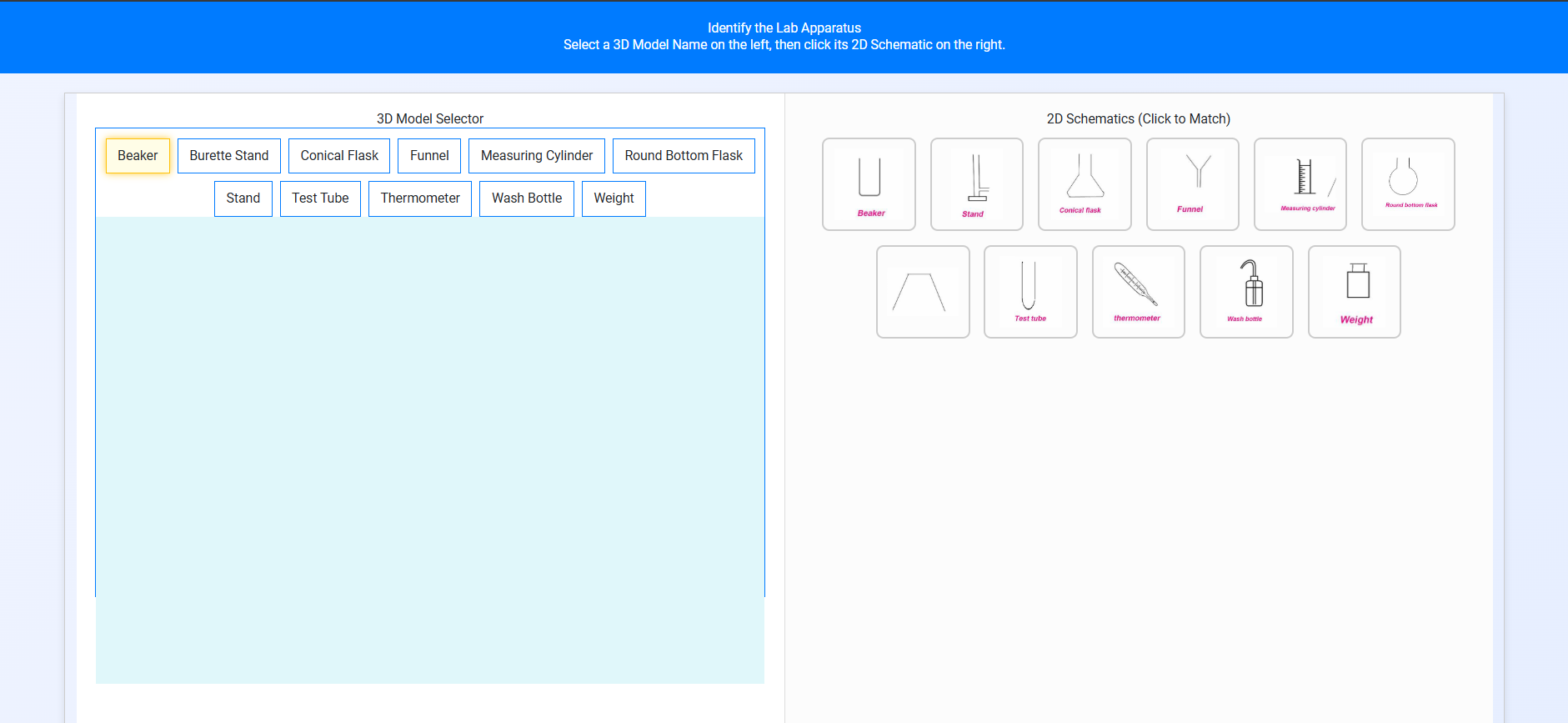Choose the Weight schematic card
The image size is (1568, 723).
click(x=1354, y=292)
